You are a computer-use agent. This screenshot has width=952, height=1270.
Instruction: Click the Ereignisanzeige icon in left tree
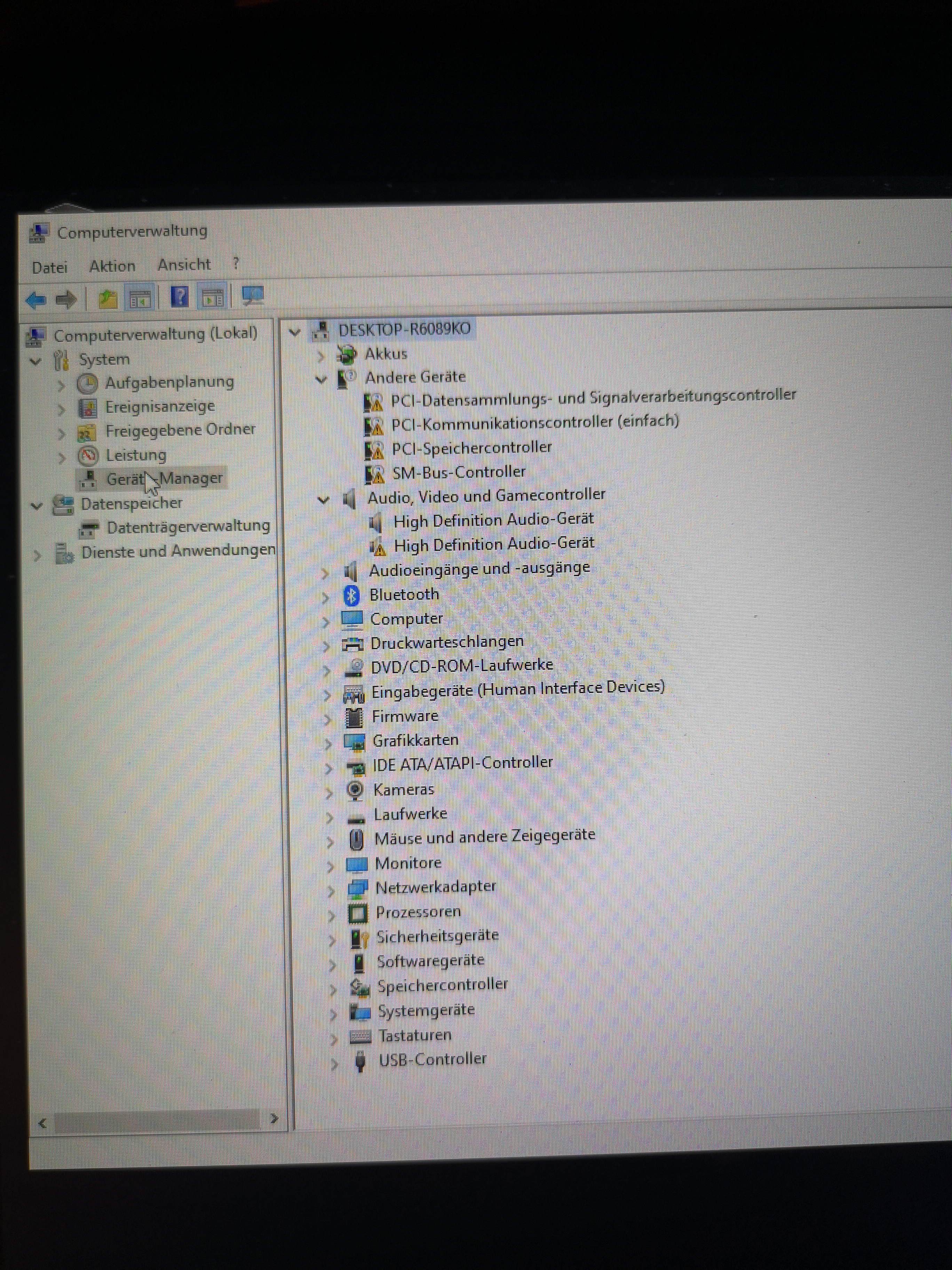point(87,408)
